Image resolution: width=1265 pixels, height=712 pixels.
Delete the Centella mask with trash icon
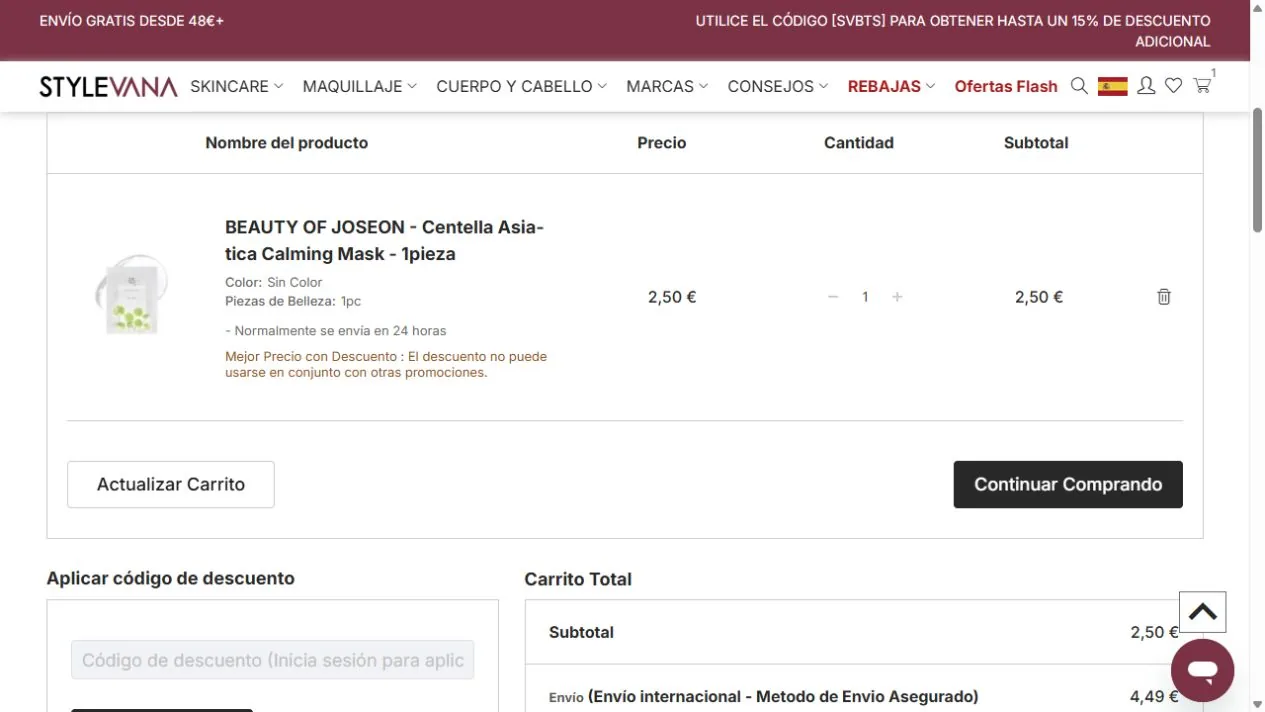coord(1164,297)
